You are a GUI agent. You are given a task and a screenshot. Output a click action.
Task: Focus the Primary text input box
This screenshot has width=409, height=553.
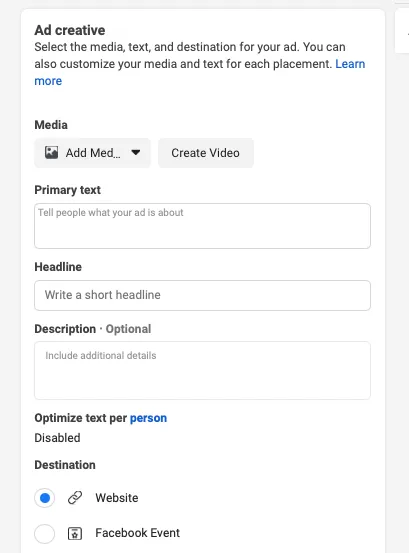pos(202,226)
